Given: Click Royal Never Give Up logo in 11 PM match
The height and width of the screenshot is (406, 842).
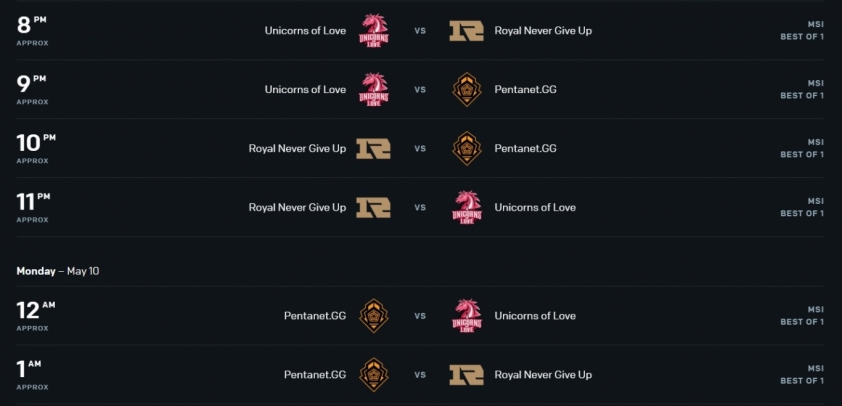Looking at the screenshot, I should click(374, 207).
